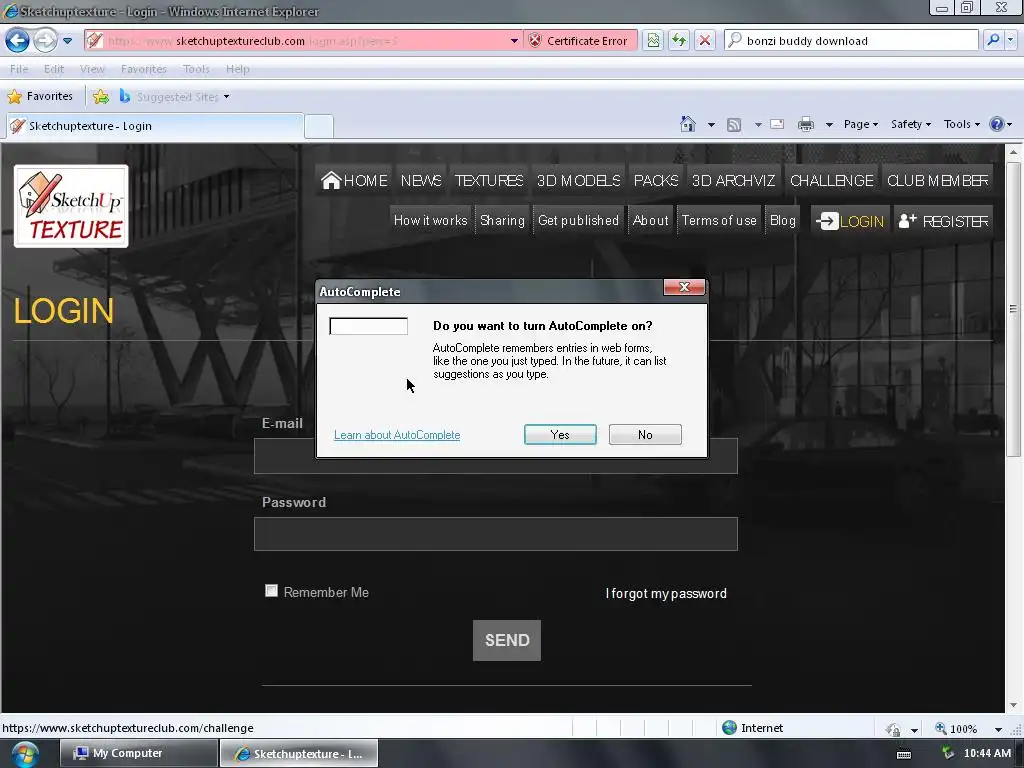Expand the Print dropdown arrow

click(829, 124)
